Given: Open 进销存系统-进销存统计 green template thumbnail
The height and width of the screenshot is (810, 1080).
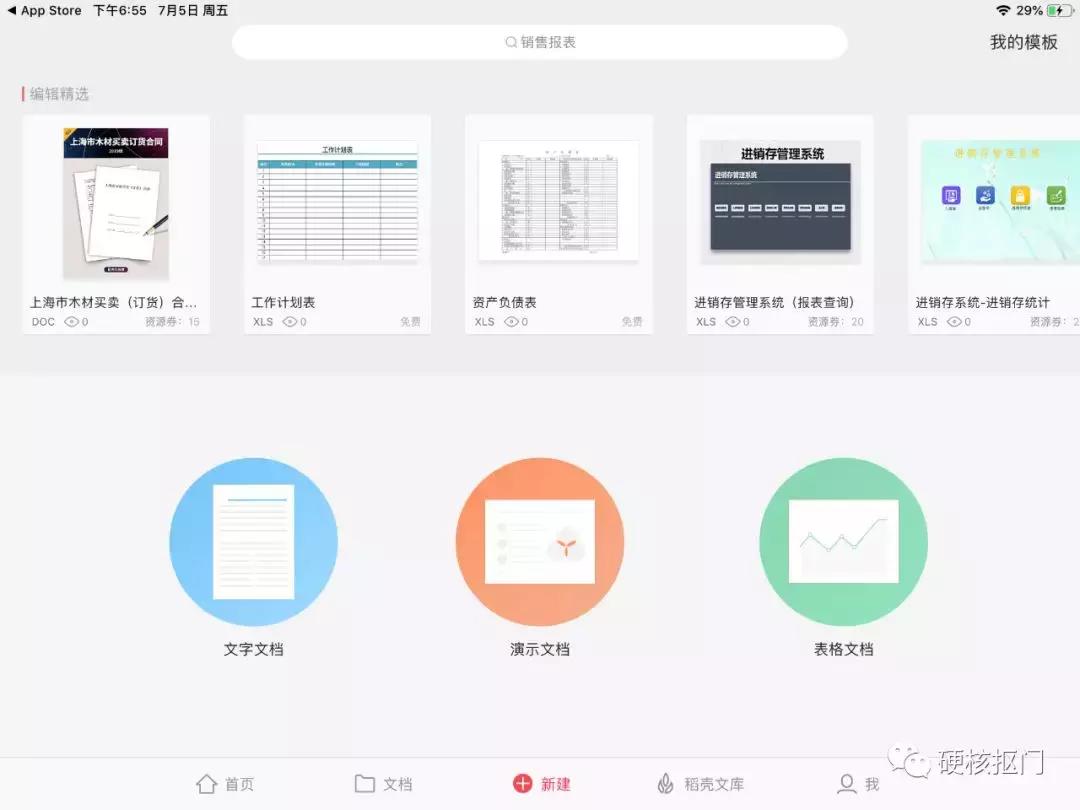Looking at the screenshot, I should [x=1000, y=202].
